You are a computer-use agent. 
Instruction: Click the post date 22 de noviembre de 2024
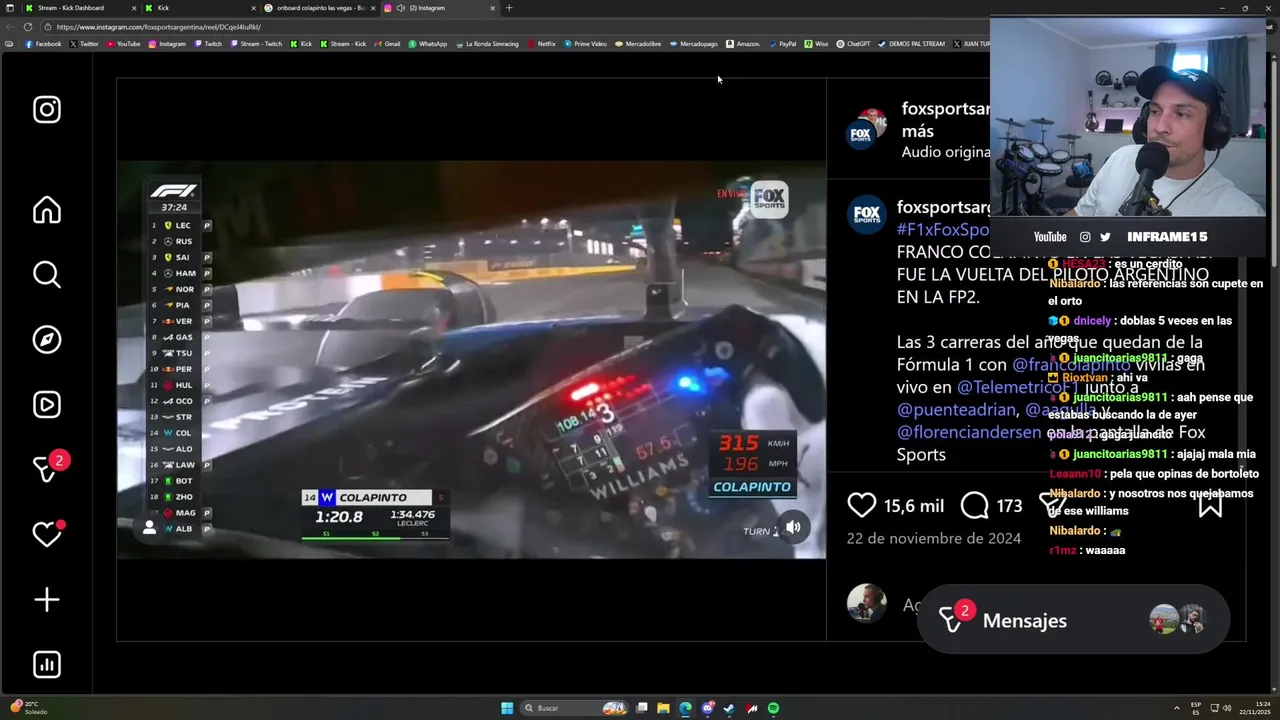click(x=934, y=538)
